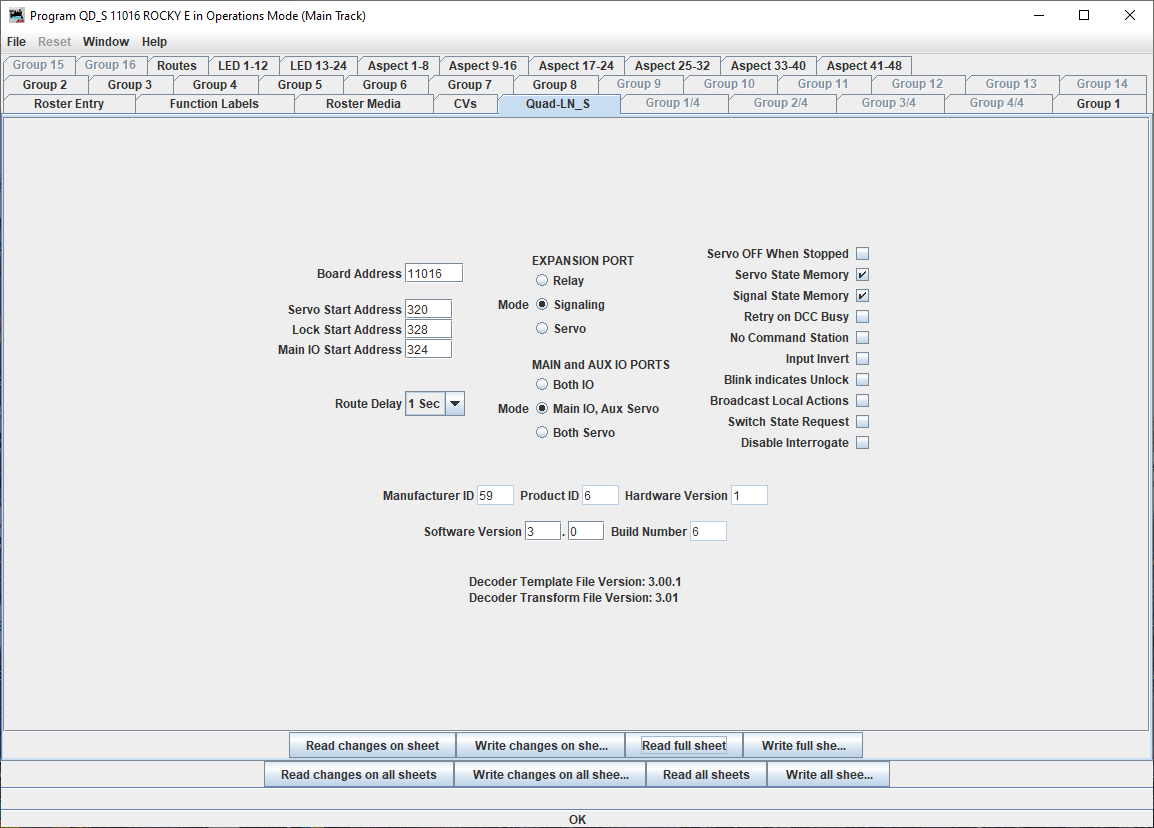Open the Window menu

click(106, 42)
